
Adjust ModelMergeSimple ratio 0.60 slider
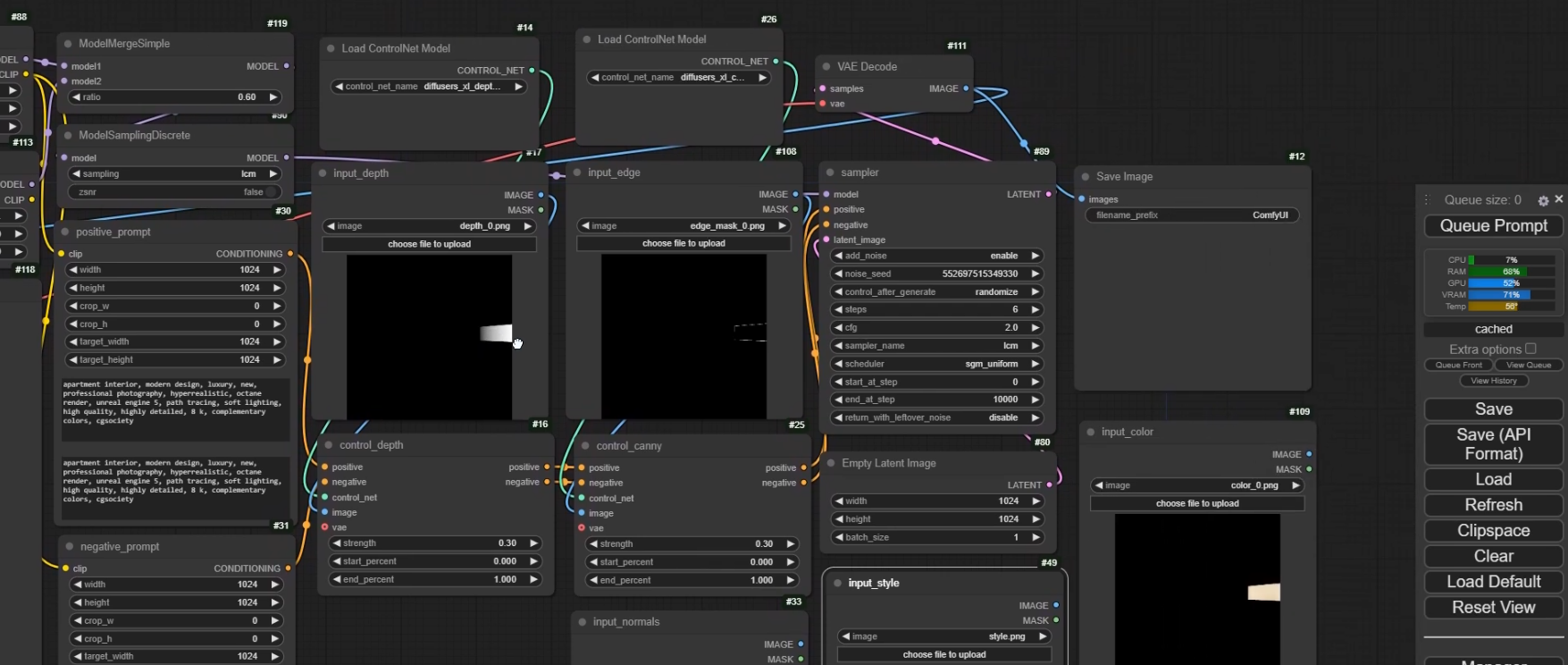(x=175, y=97)
